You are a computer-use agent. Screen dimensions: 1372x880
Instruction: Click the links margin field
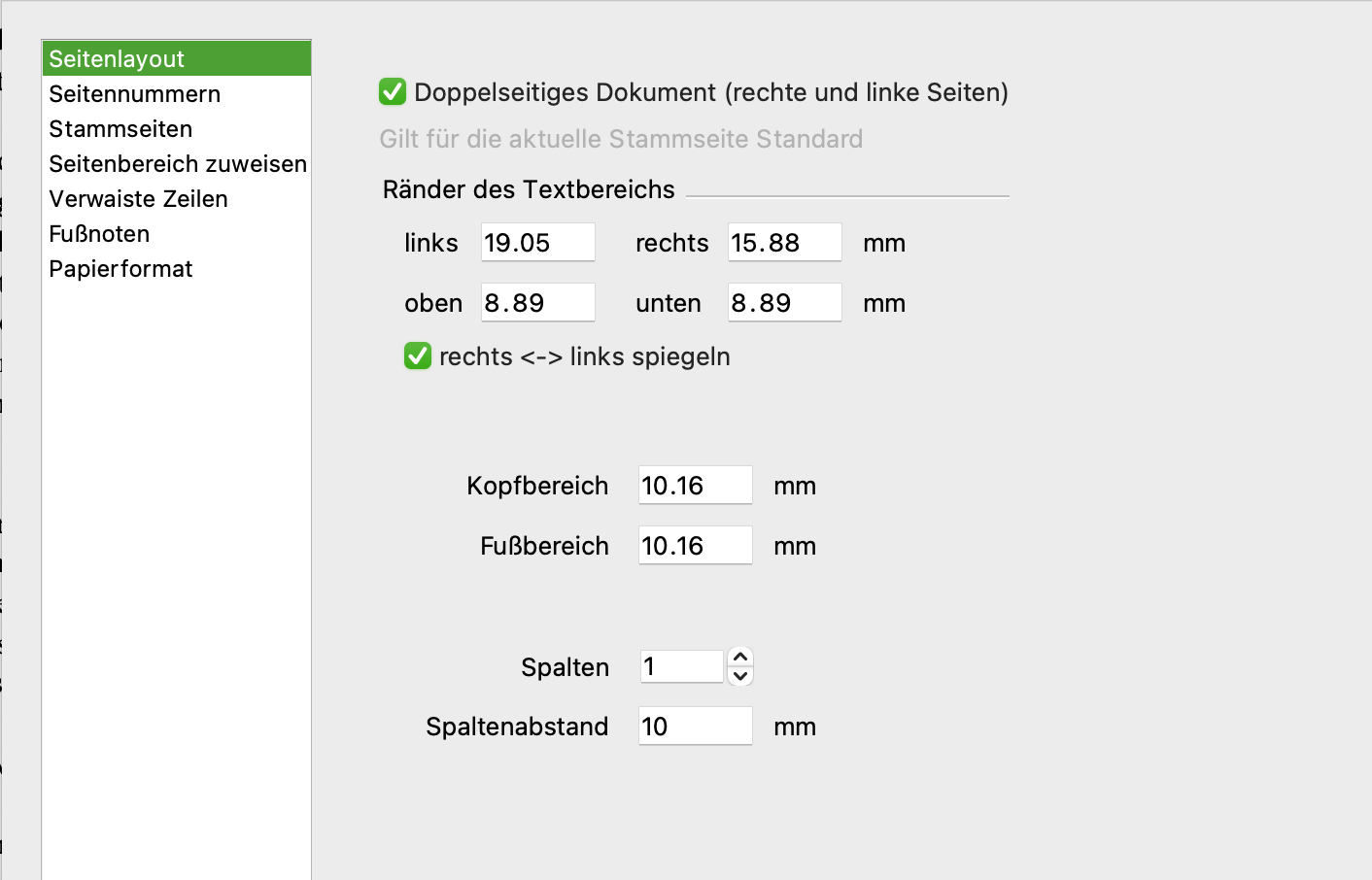point(537,243)
